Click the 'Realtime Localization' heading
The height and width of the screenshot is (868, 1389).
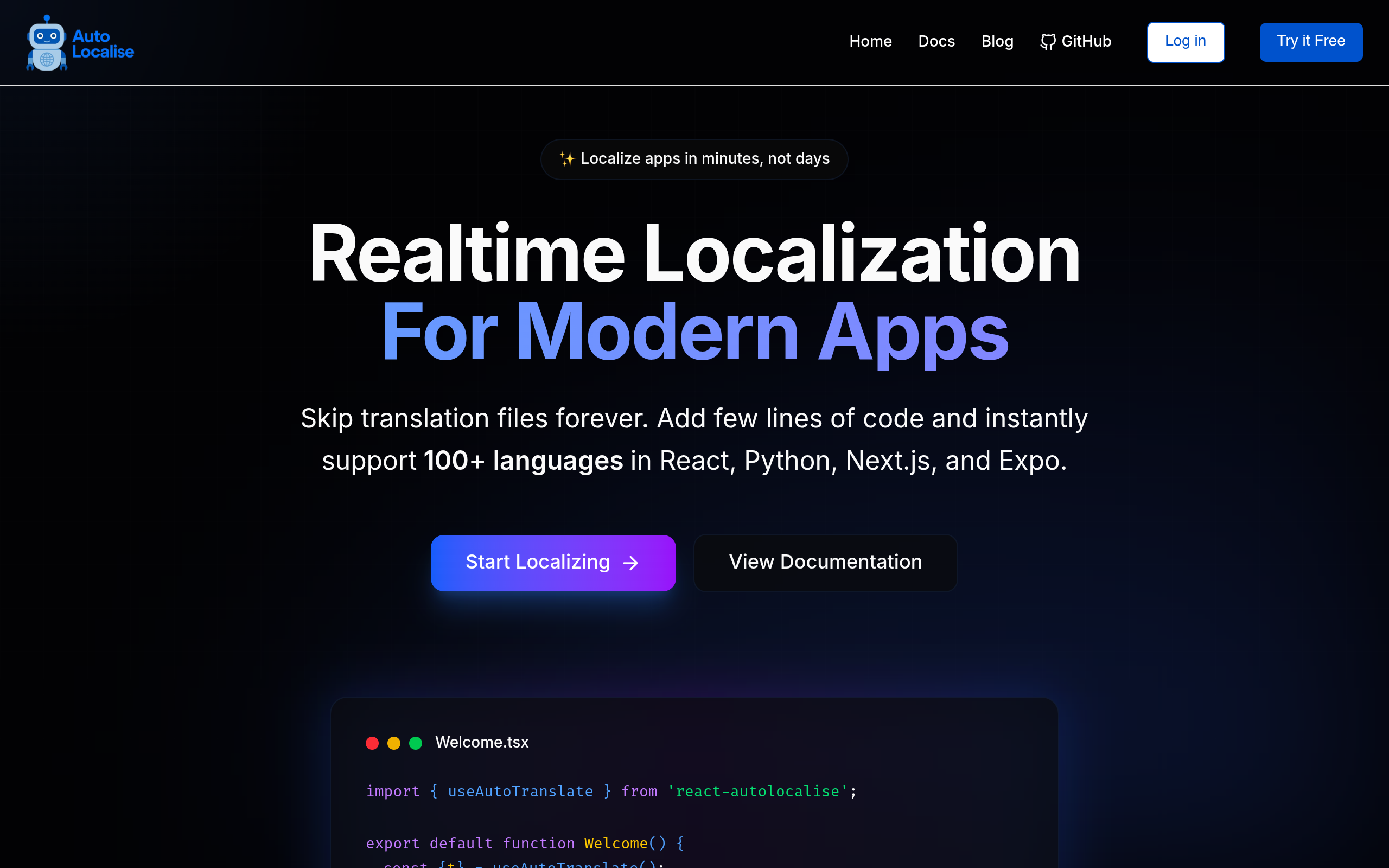694,253
